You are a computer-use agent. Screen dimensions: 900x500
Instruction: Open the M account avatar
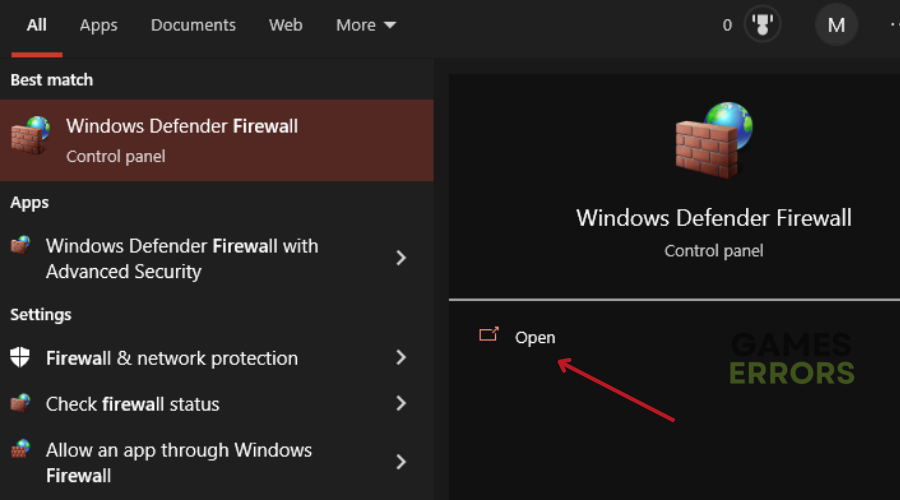836,25
